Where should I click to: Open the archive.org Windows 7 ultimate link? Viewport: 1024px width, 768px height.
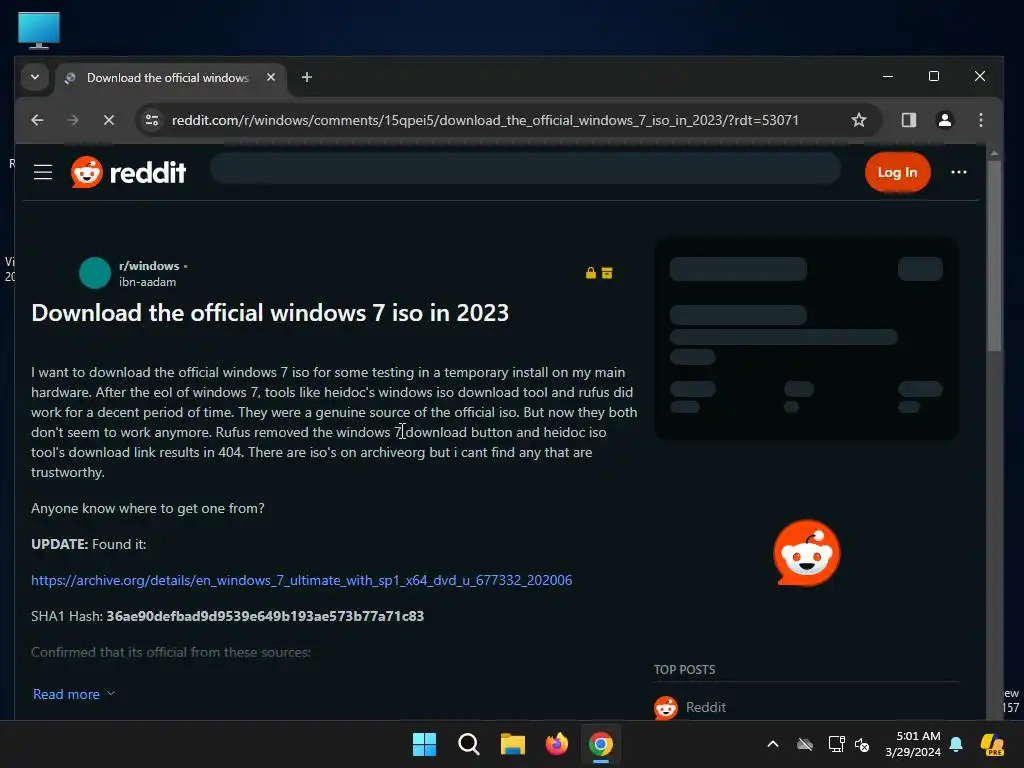(x=302, y=580)
